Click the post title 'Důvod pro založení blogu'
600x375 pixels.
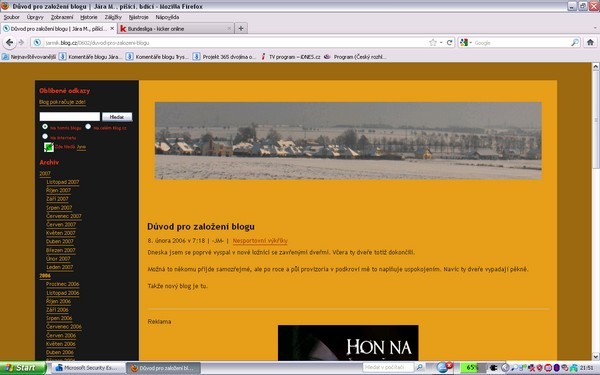point(201,227)
